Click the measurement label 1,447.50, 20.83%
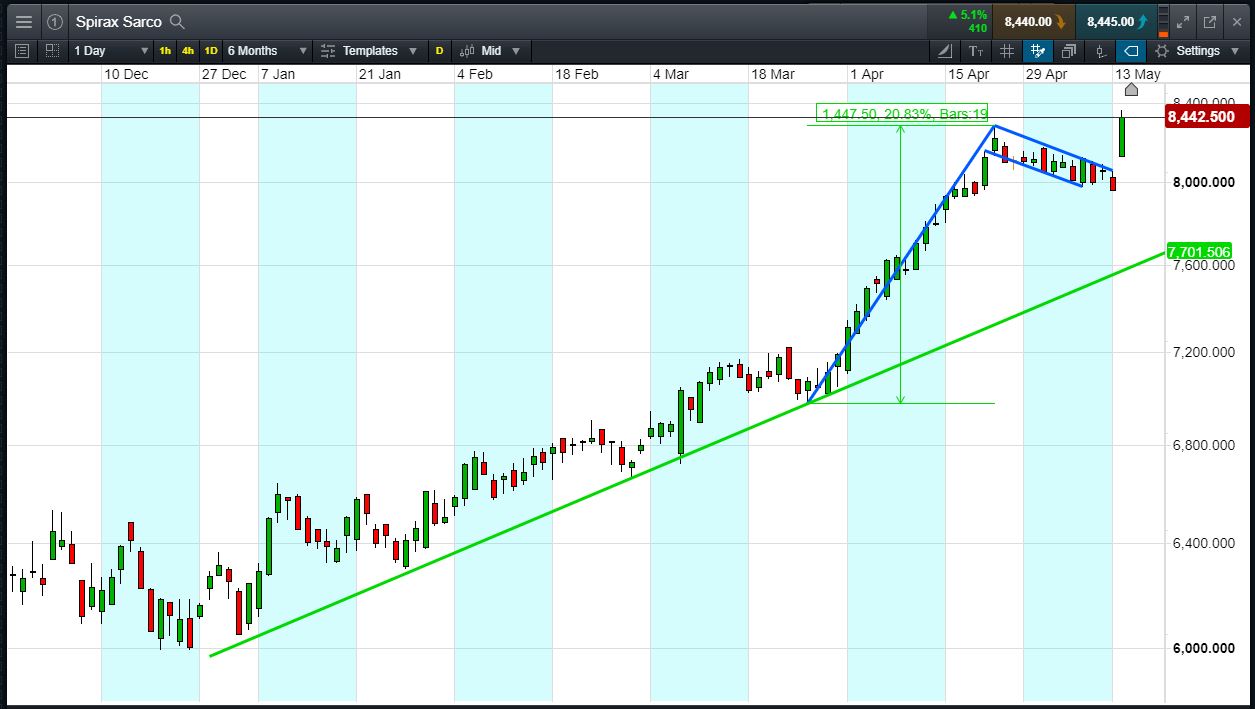The height and width of the screenshot is (709, 1255). click(903, 115)
